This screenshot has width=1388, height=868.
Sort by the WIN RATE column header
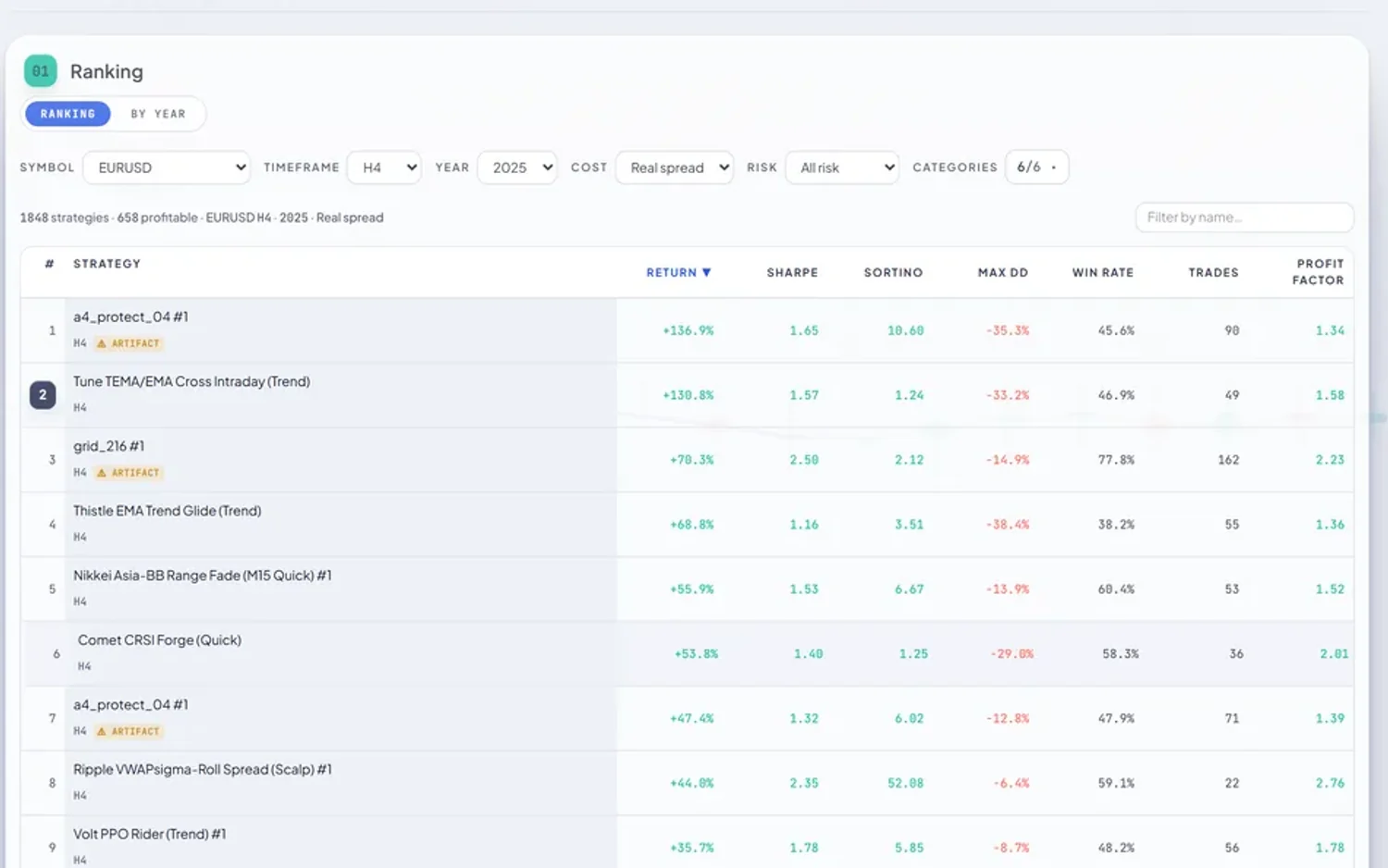(x=1103, y=272)
